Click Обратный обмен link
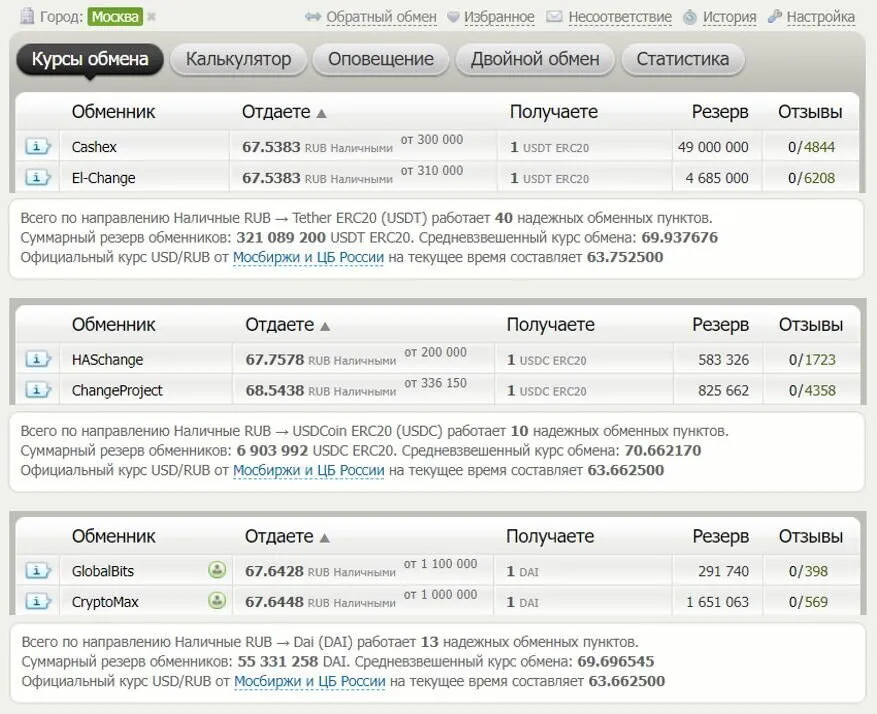877x714 pixels. click(x=383, y=17)
